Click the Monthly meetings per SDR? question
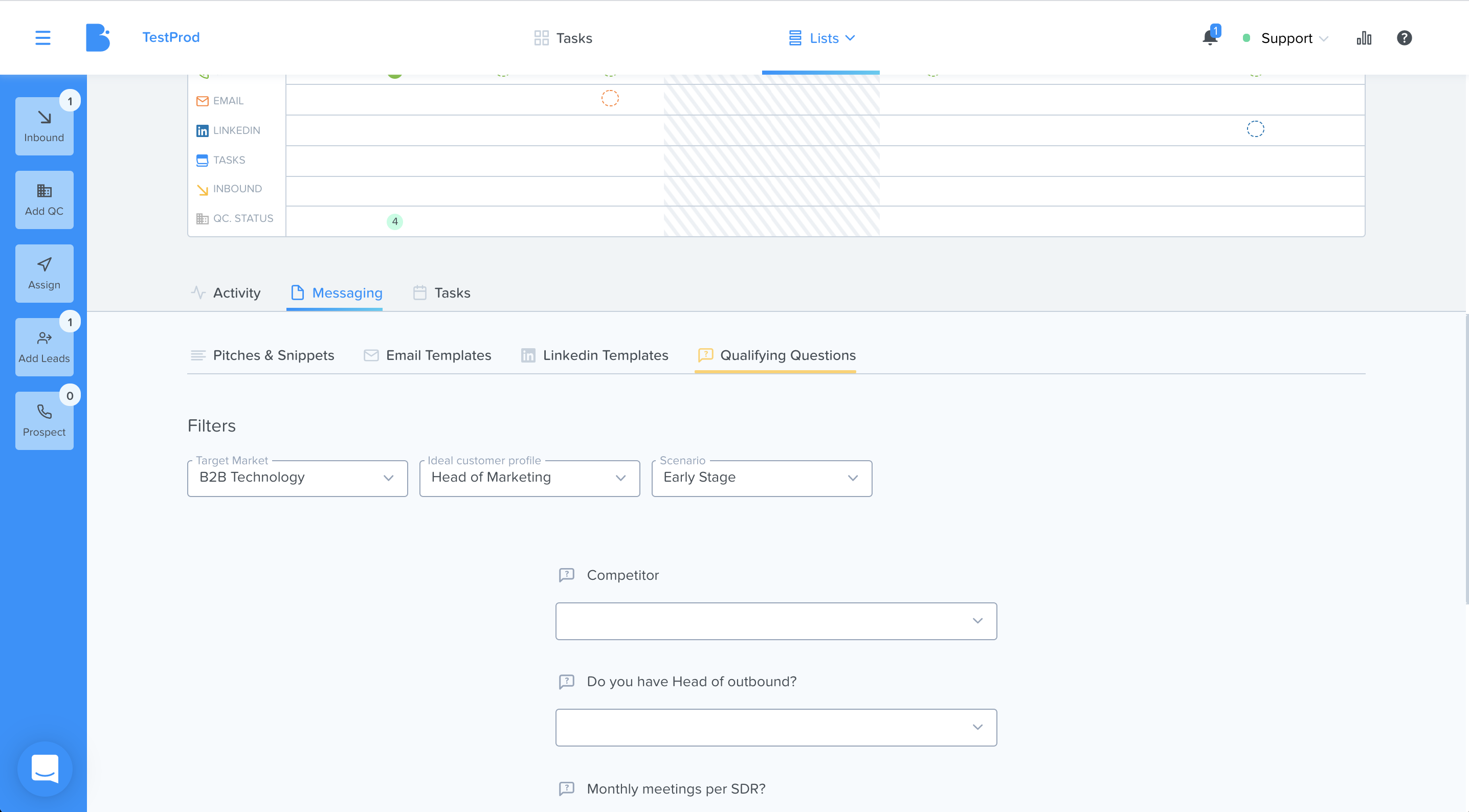Image resolution: width=1469 pixels, height=812 pixels. [676, 788]
